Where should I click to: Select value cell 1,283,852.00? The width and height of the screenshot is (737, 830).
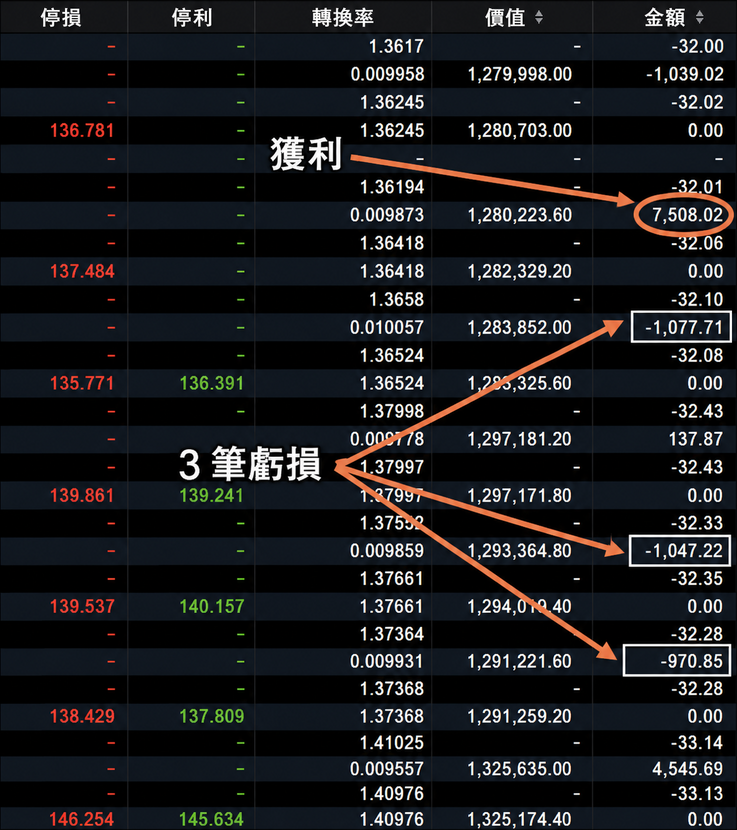(520, 327)
